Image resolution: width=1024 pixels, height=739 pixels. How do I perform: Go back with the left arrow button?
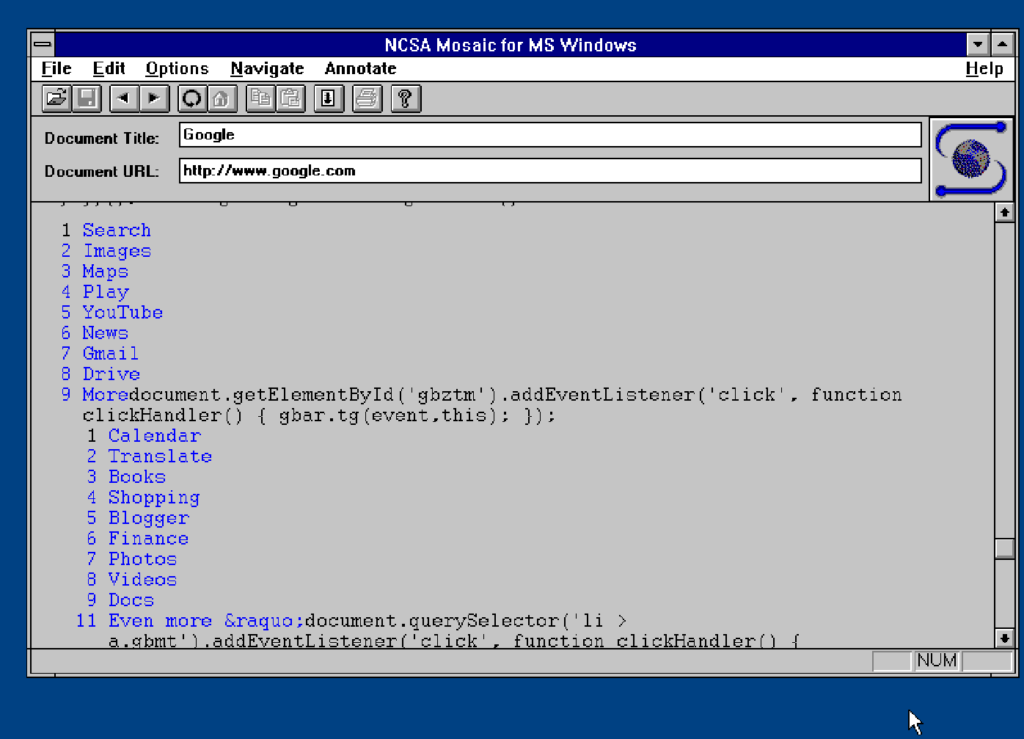[x=123, y=98]
